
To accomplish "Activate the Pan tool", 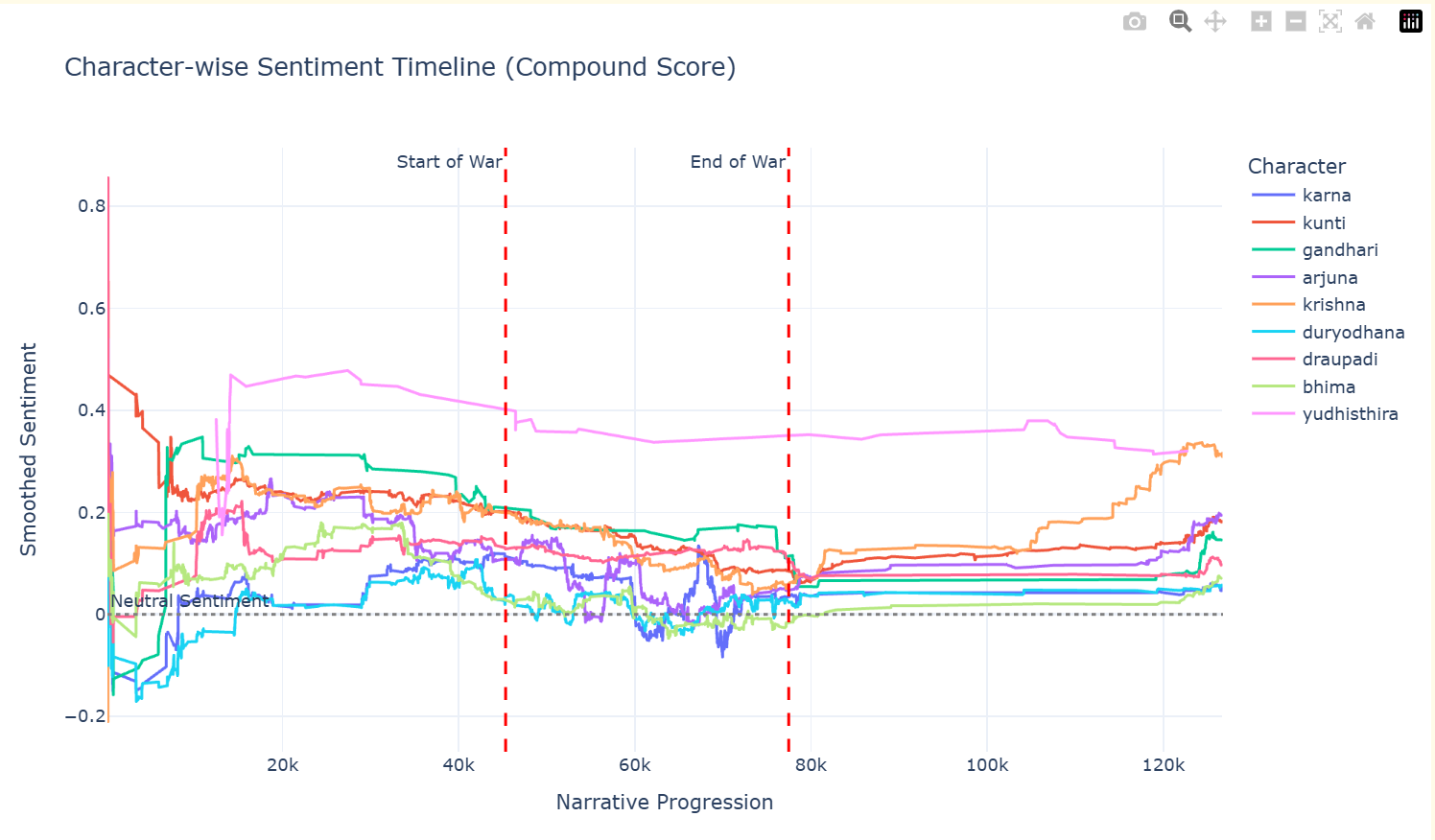I will click(x=1215, y=21).
